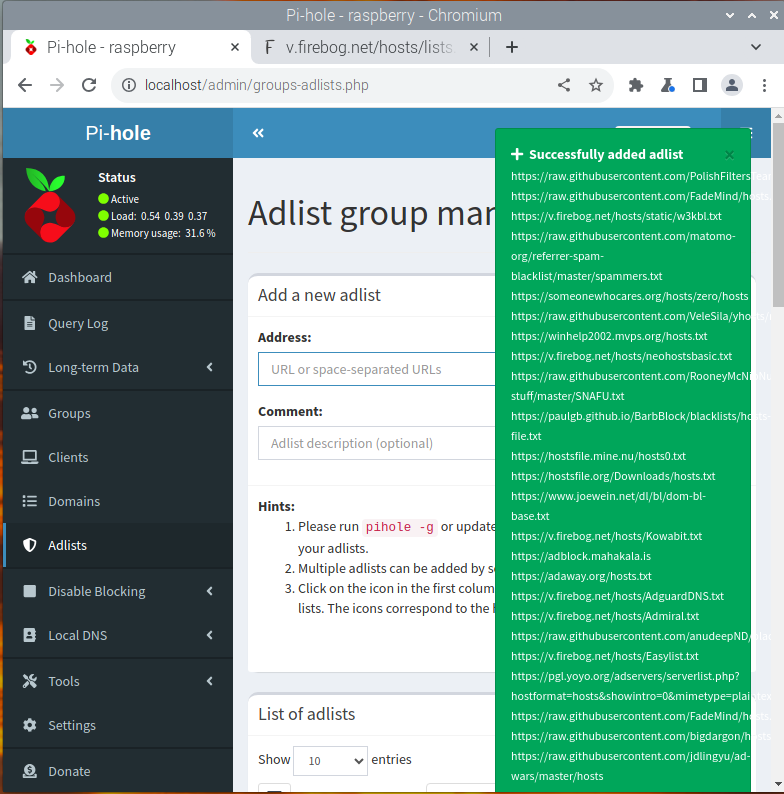Open the Chromium profile avatar
This screenshot has height=794, width=784.
[732, 85]
